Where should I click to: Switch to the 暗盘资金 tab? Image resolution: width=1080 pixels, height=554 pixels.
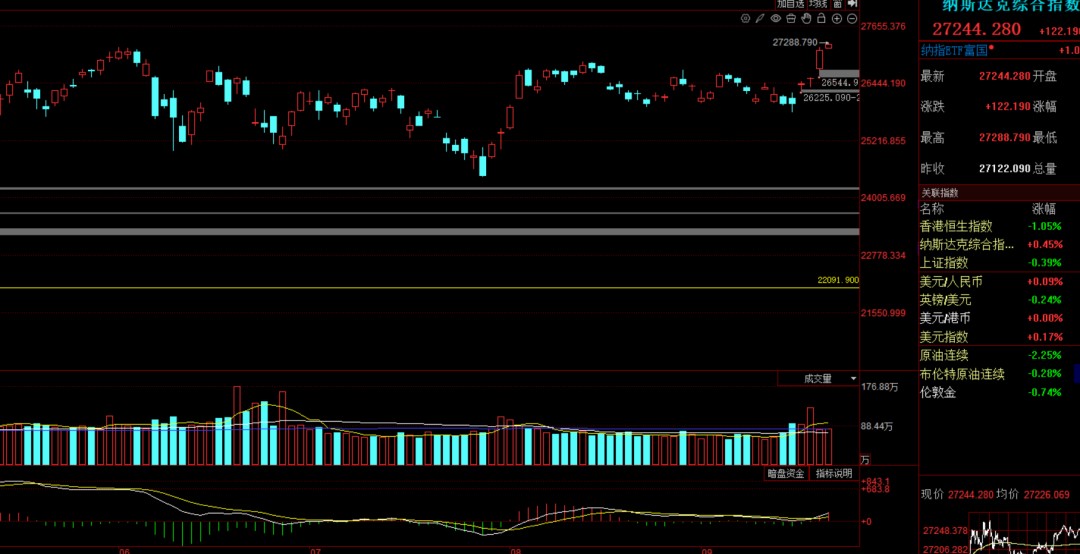click(x=787, y=473)
